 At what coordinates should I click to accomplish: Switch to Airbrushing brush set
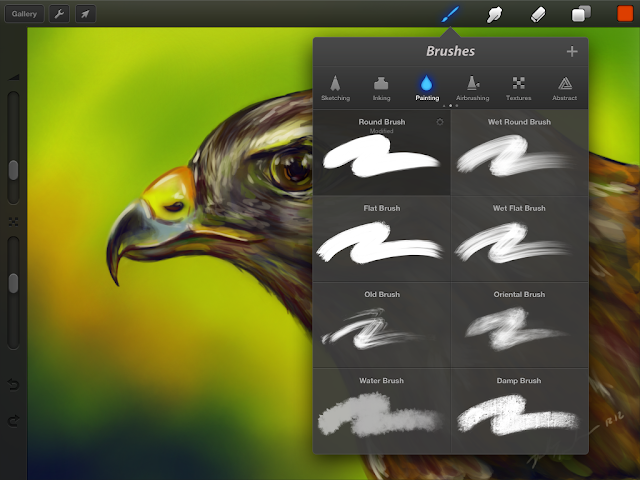pos(473,88)
